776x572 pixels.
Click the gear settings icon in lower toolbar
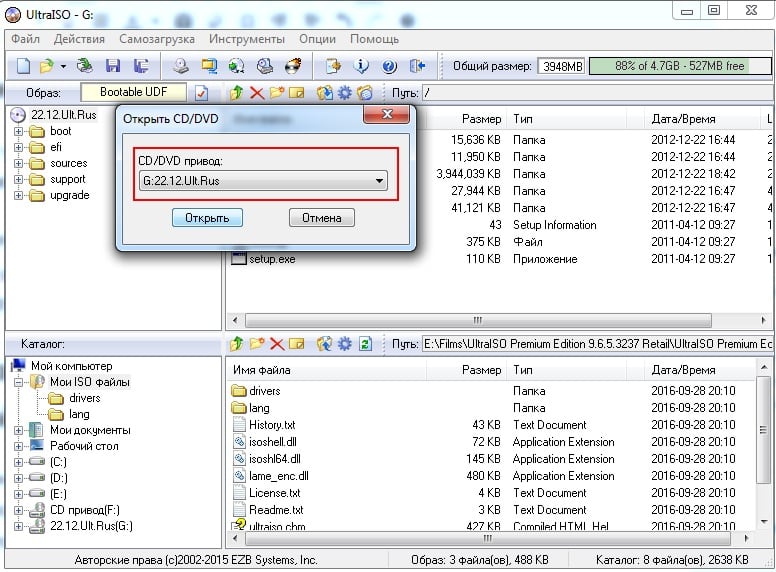pyautogui.click(x=345, y=344)
